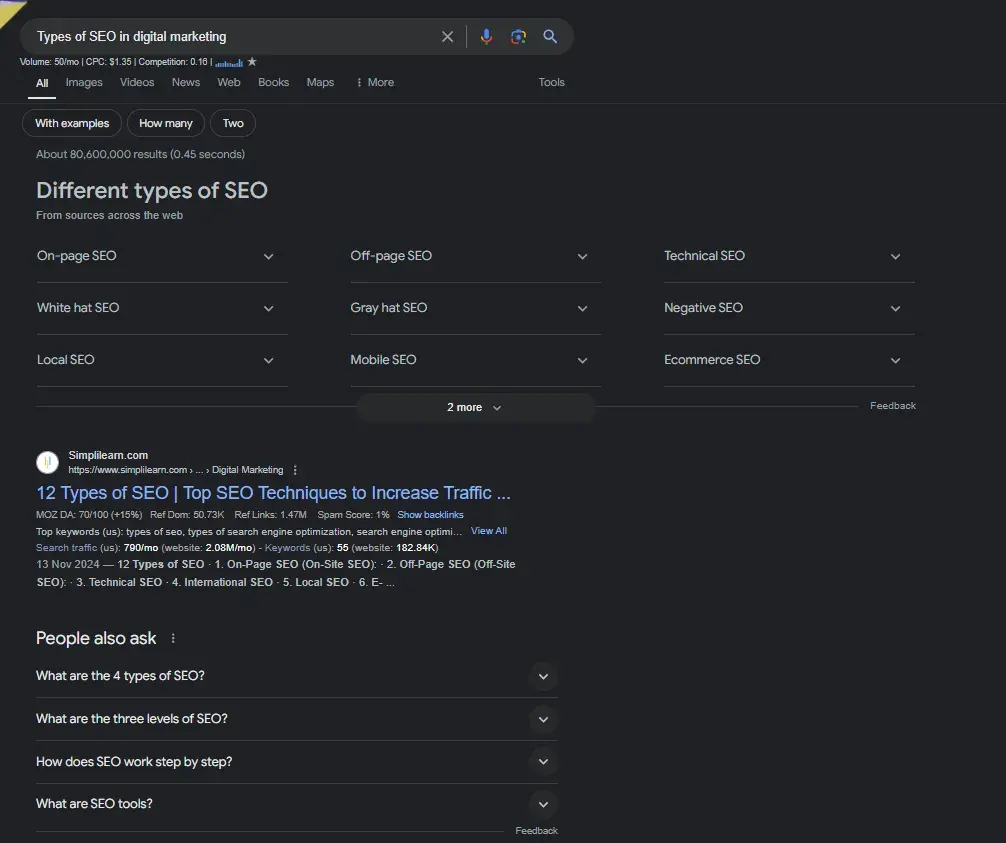Image resolution: width=1006 pixels, height=843 pixels.
Task: Switch to the News tab
Action: tap(185, 82)
